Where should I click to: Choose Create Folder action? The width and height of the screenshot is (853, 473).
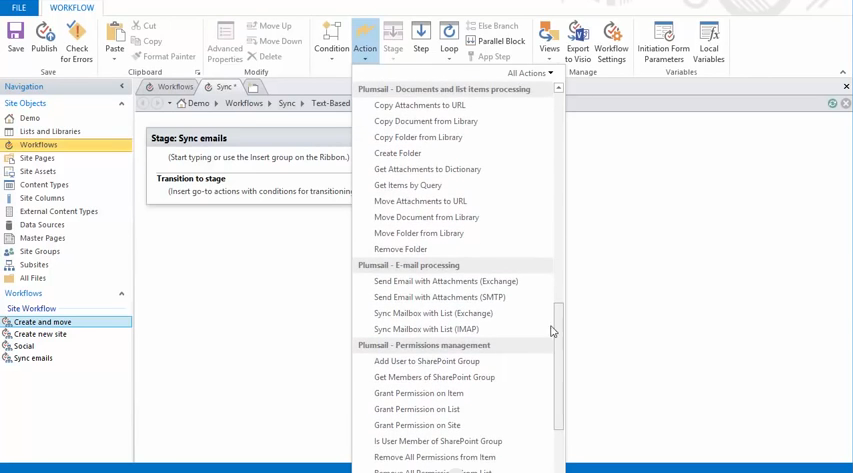pos(398,153)
